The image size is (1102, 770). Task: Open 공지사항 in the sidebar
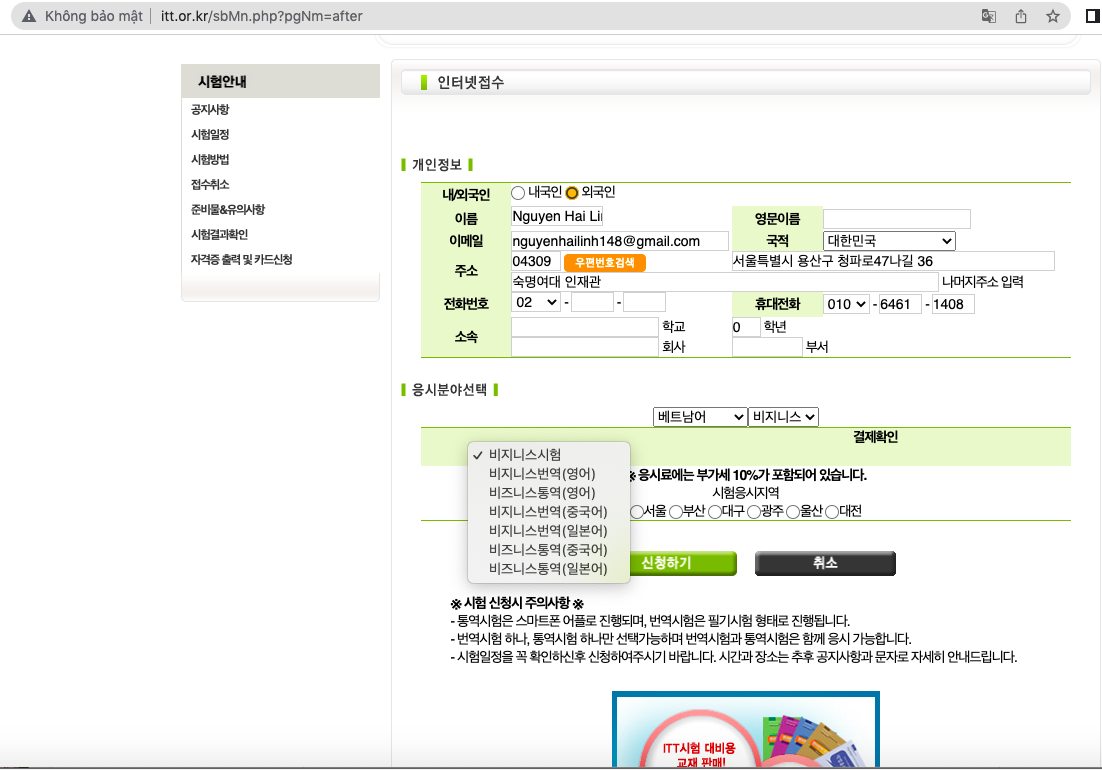click(210, 110)
